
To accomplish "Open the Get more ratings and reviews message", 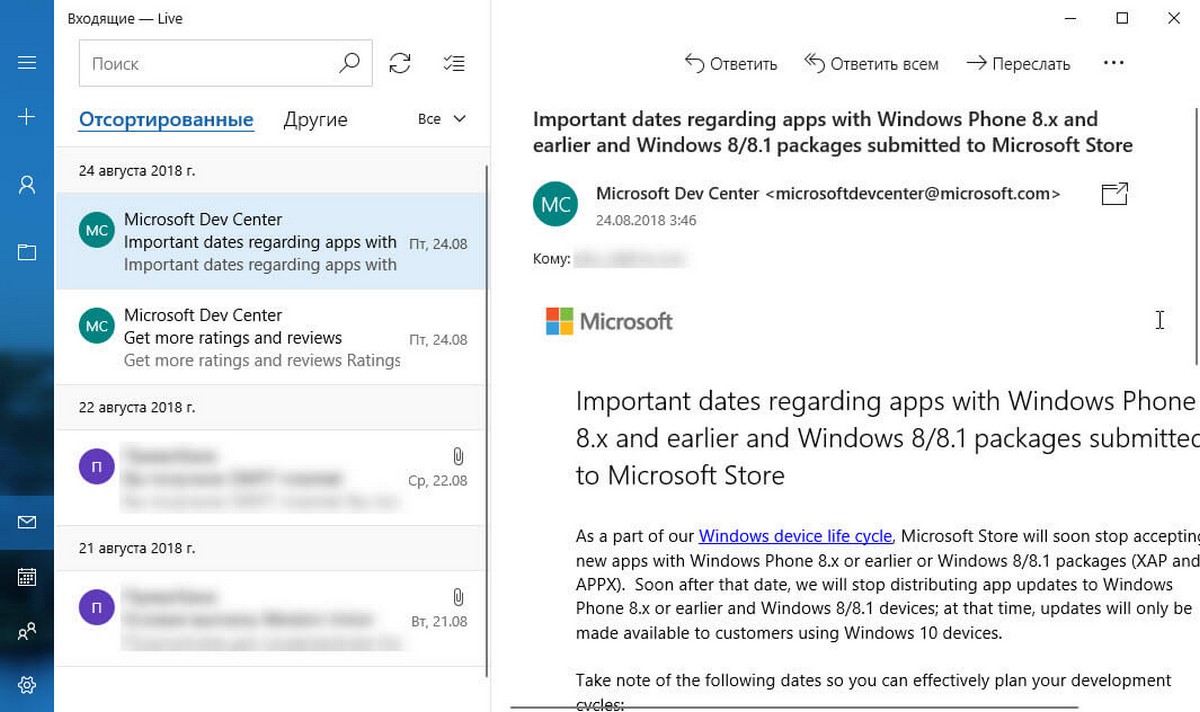I will click(270, 338).
